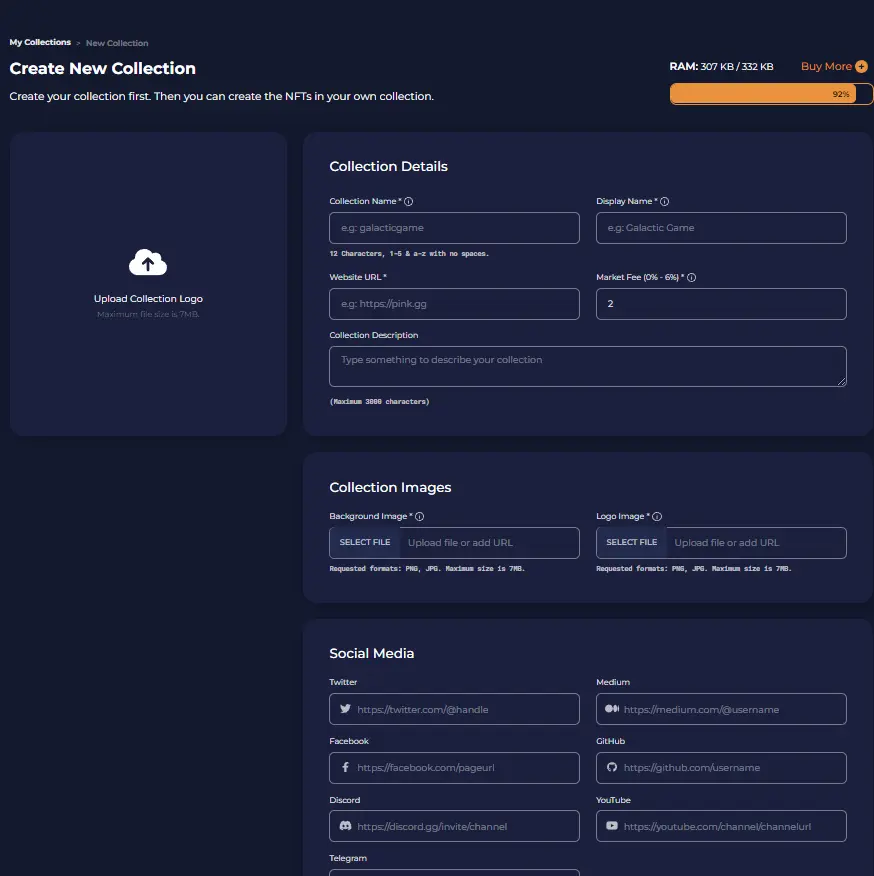Click the Logo Image info icon
The width and height of the screenshot is (874, 876).
pos(657,517)
